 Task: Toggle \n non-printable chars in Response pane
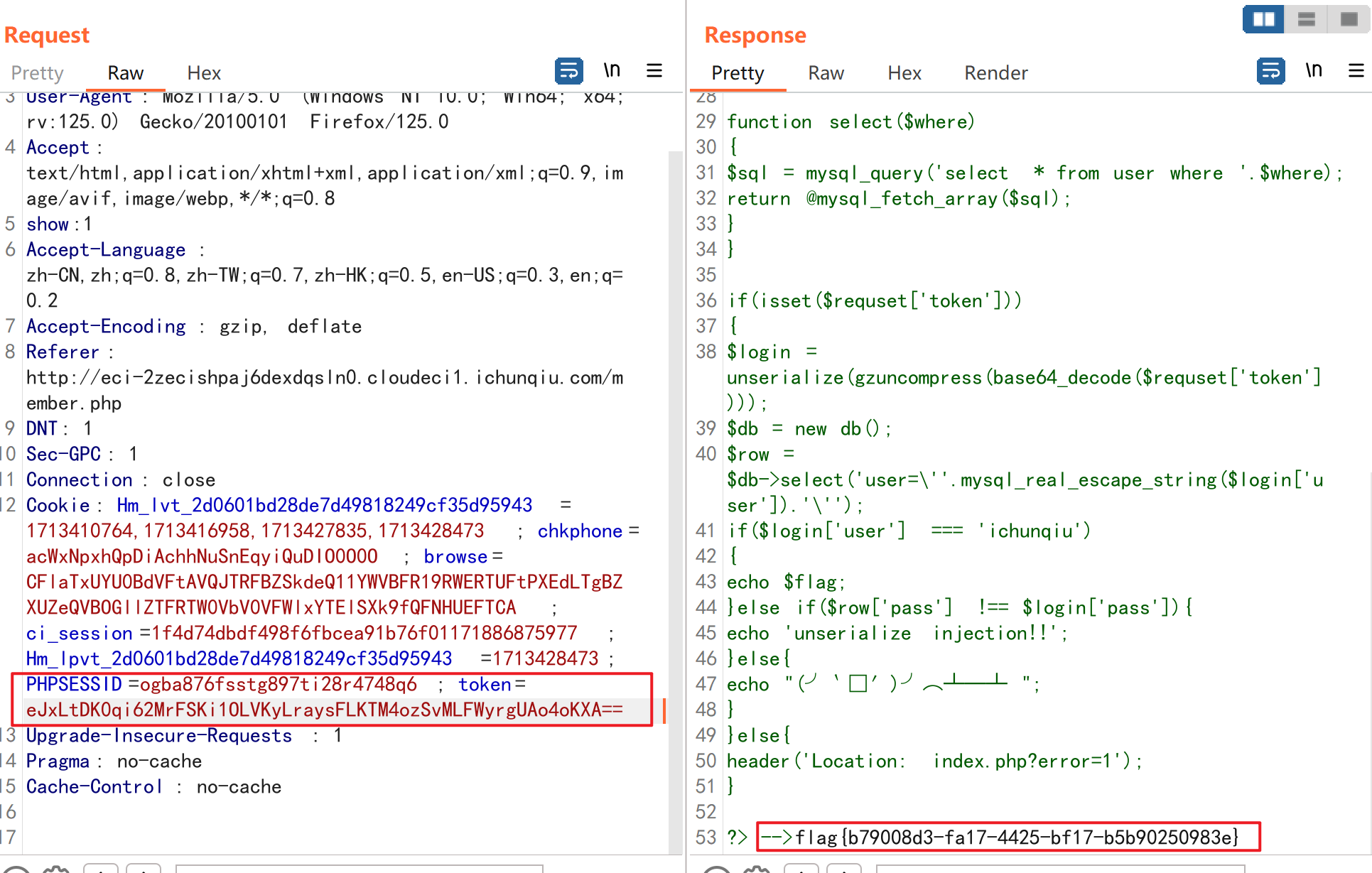tap(1314, 71)
